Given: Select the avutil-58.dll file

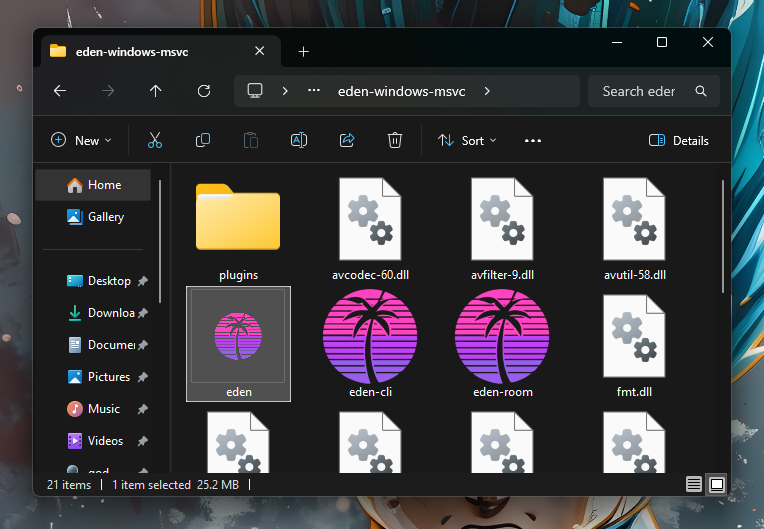Looking at the screenshot, I should coord(634,229).
